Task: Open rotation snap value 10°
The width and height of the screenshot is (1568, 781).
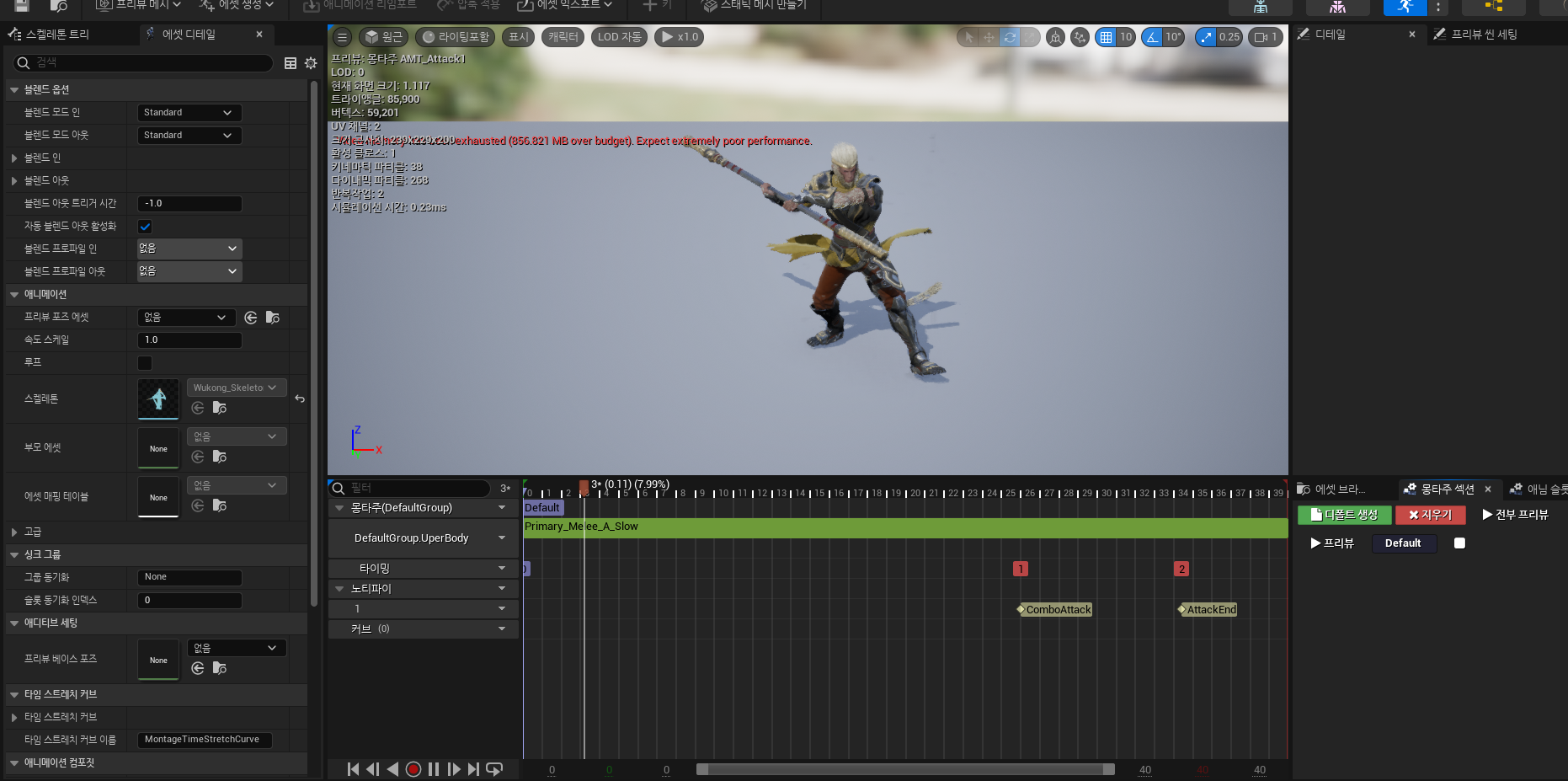Action: [1173, 37]
